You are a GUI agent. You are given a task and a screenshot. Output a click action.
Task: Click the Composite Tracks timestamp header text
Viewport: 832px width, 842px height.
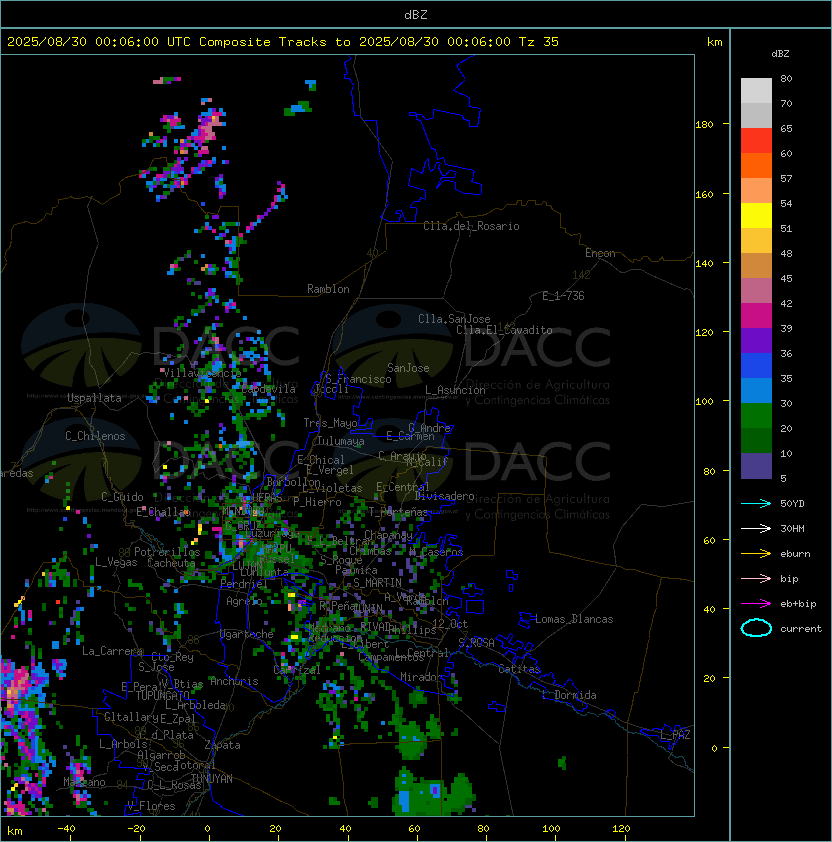[x=283, y=42]
